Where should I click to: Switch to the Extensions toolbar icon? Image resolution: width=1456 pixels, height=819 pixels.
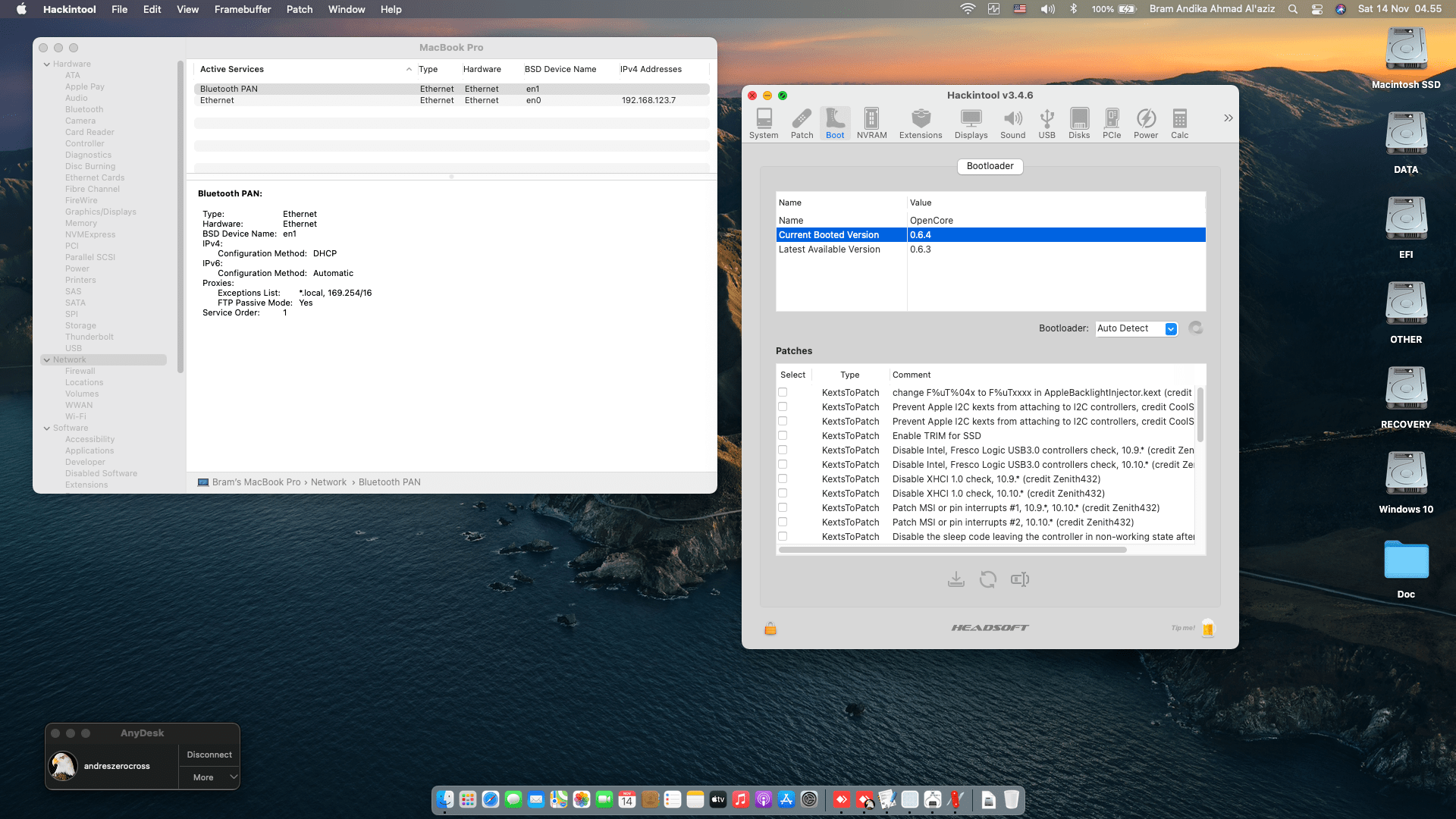(920, 123)
